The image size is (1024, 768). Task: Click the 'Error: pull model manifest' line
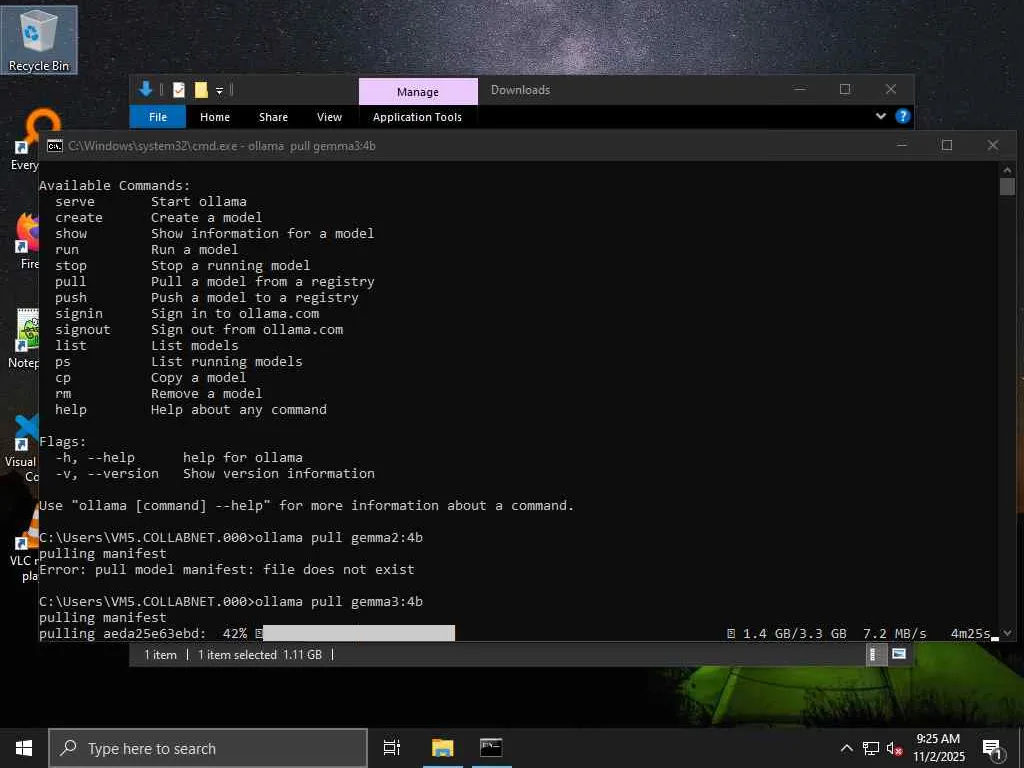(227, 569)
